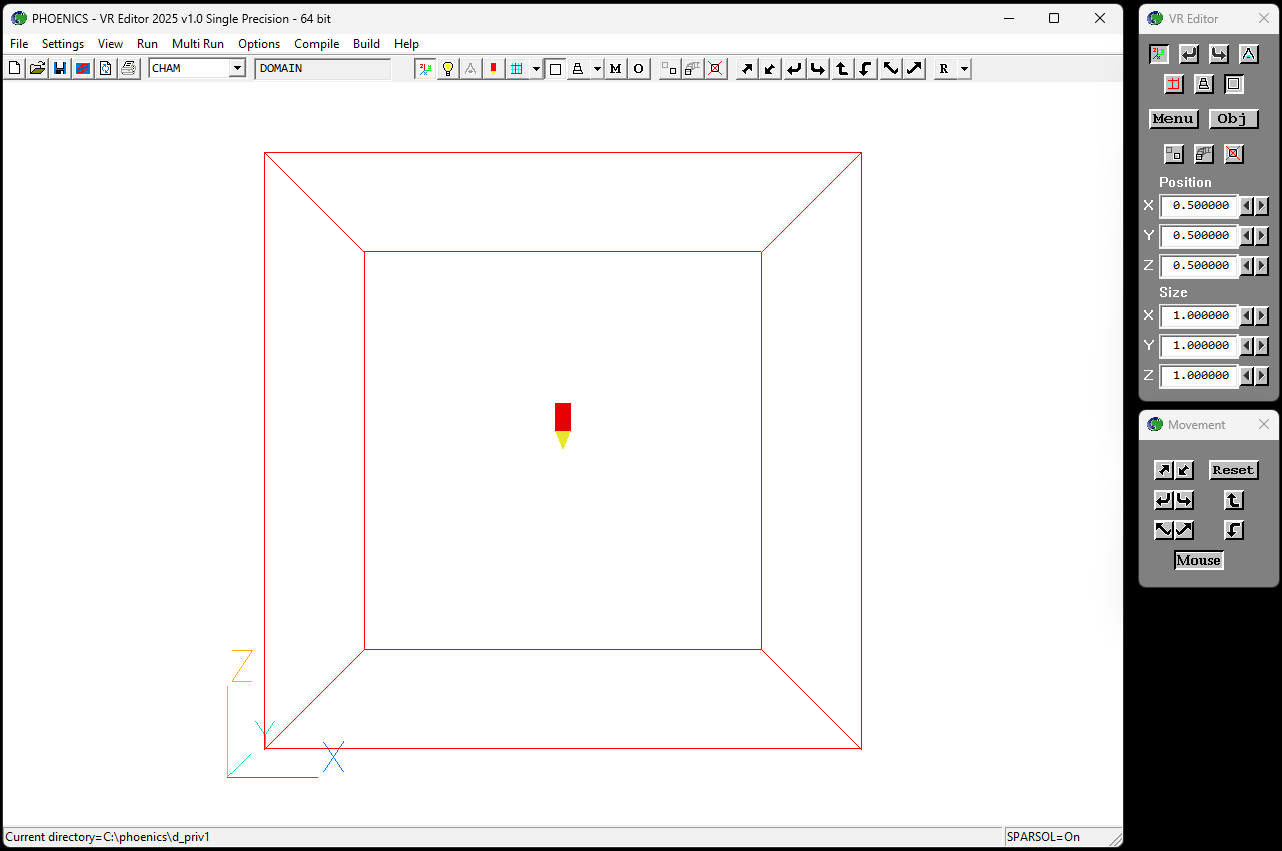Select the wireframe view icon
Viewport: 1282px width, 851px height.
556,68
